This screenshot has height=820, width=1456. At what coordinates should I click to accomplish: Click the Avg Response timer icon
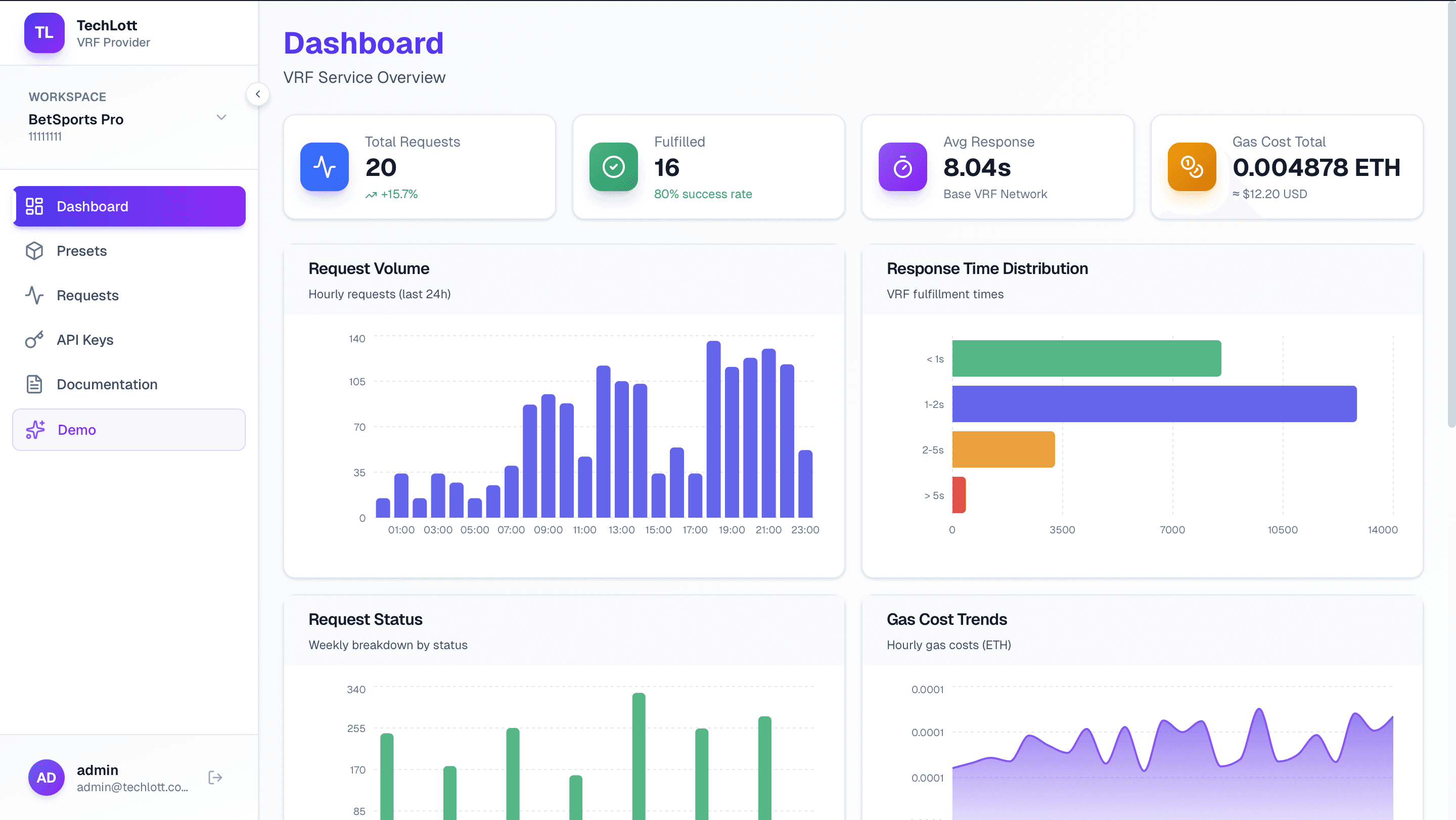tap(902, 167)
